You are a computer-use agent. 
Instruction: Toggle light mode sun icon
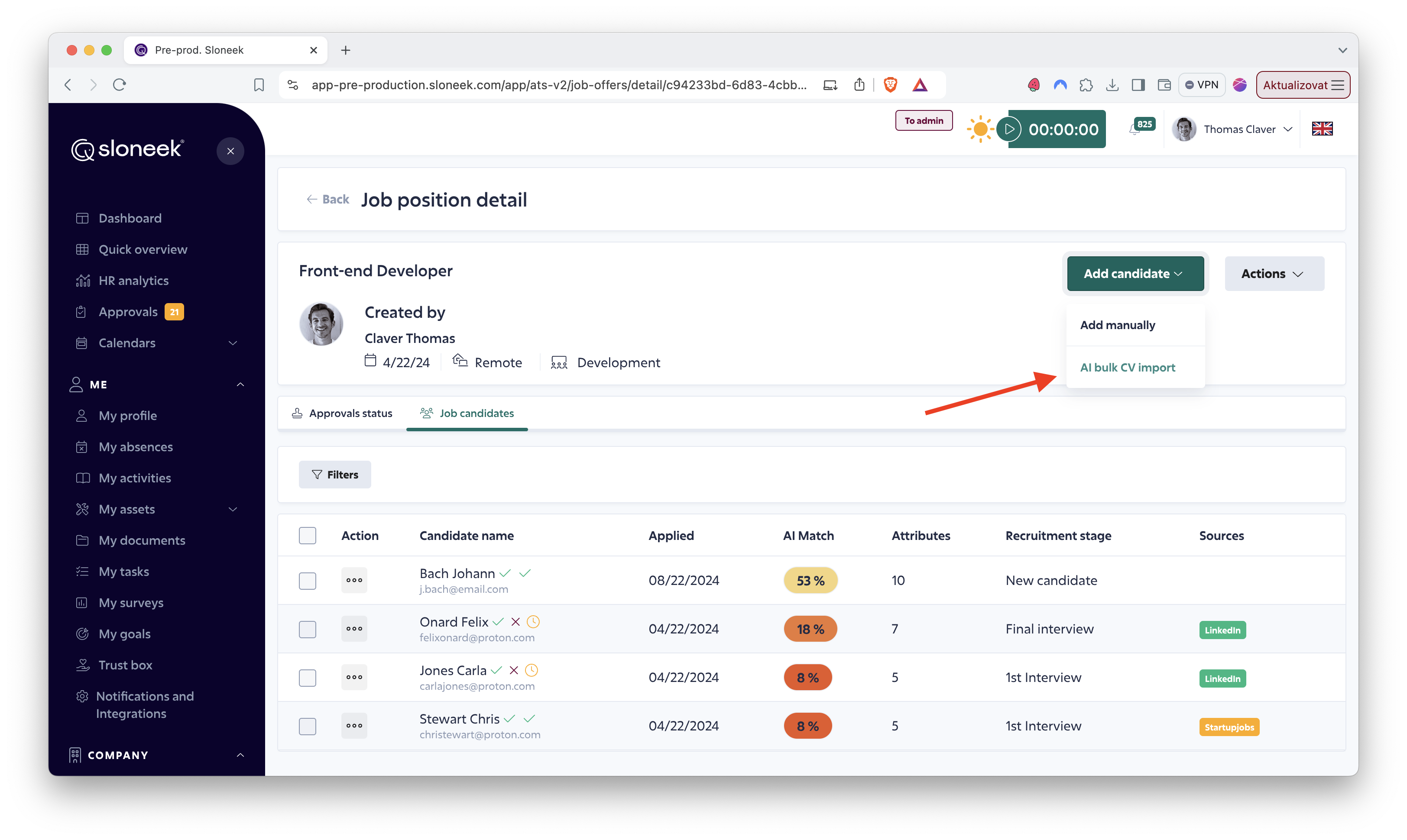(x=980, y=129)
